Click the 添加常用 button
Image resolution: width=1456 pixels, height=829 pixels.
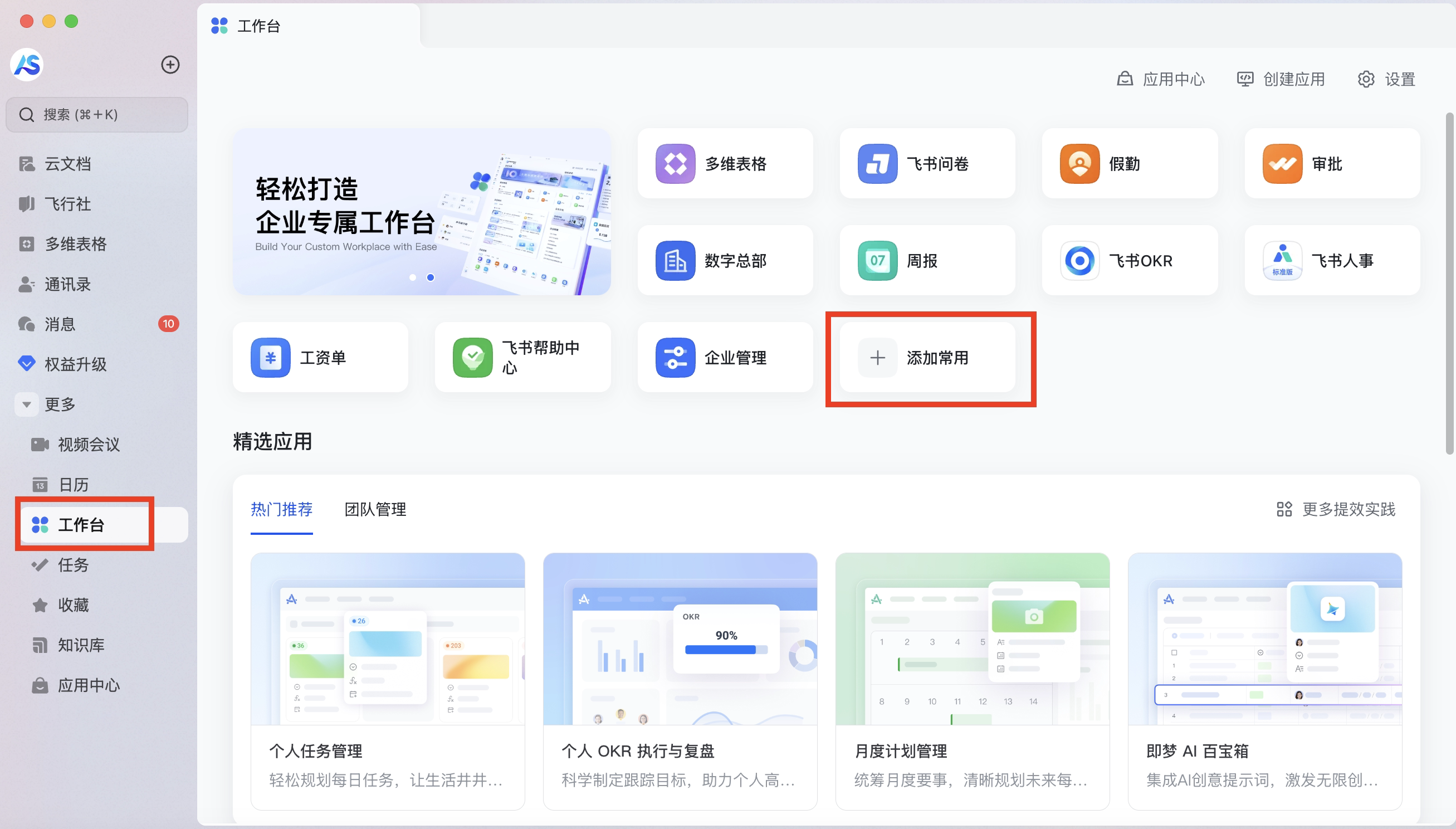click(x=927, y=358)
